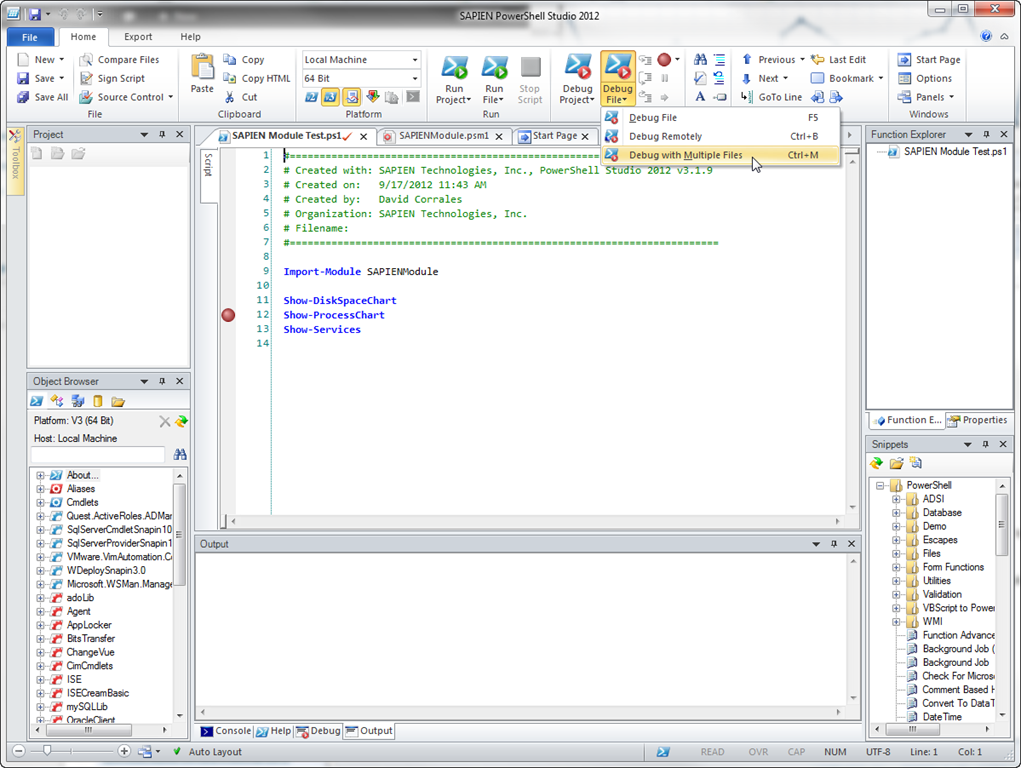Click the Start Page icon in Windows group
The height and width of the screenshot is (768, 1021).
pyautogui.click(x=904, y=59)
